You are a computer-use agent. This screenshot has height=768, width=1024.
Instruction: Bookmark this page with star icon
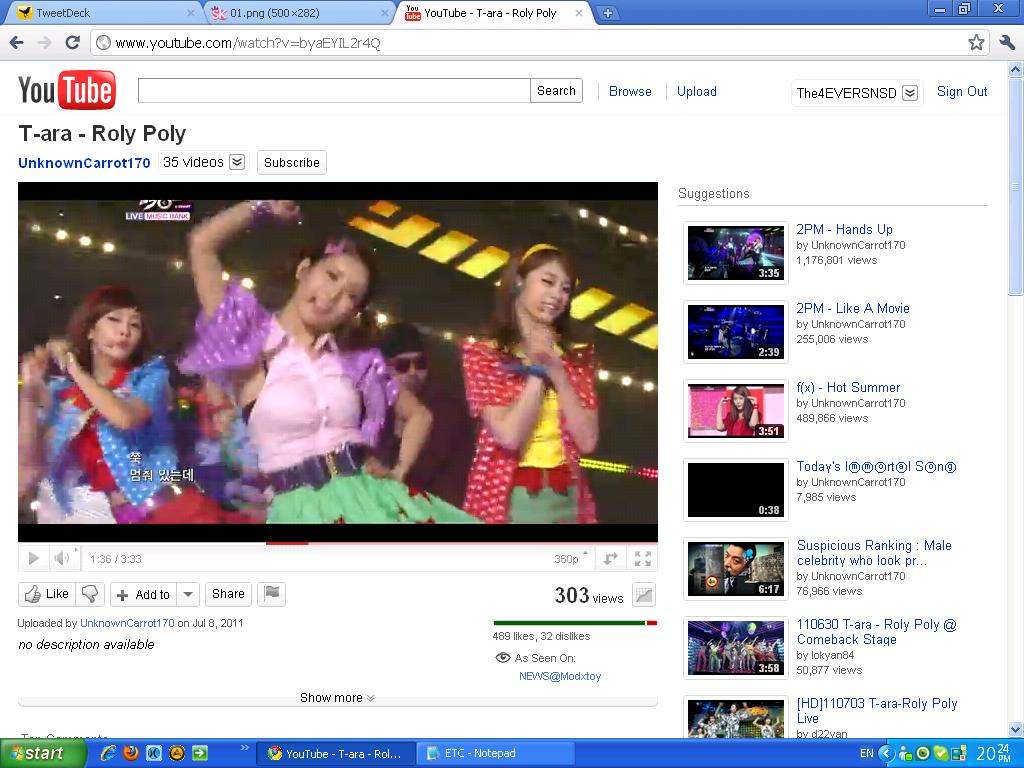976,42
